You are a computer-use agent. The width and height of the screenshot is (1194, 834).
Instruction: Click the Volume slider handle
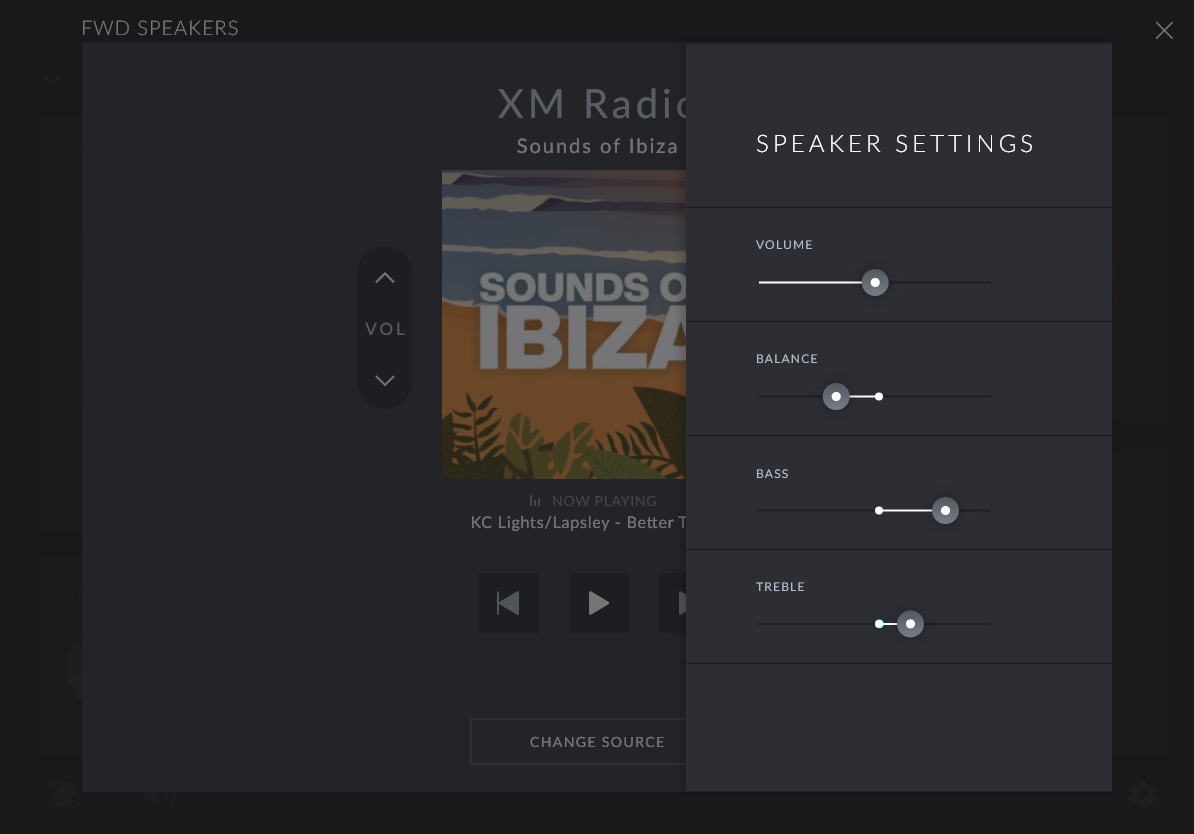875,283
